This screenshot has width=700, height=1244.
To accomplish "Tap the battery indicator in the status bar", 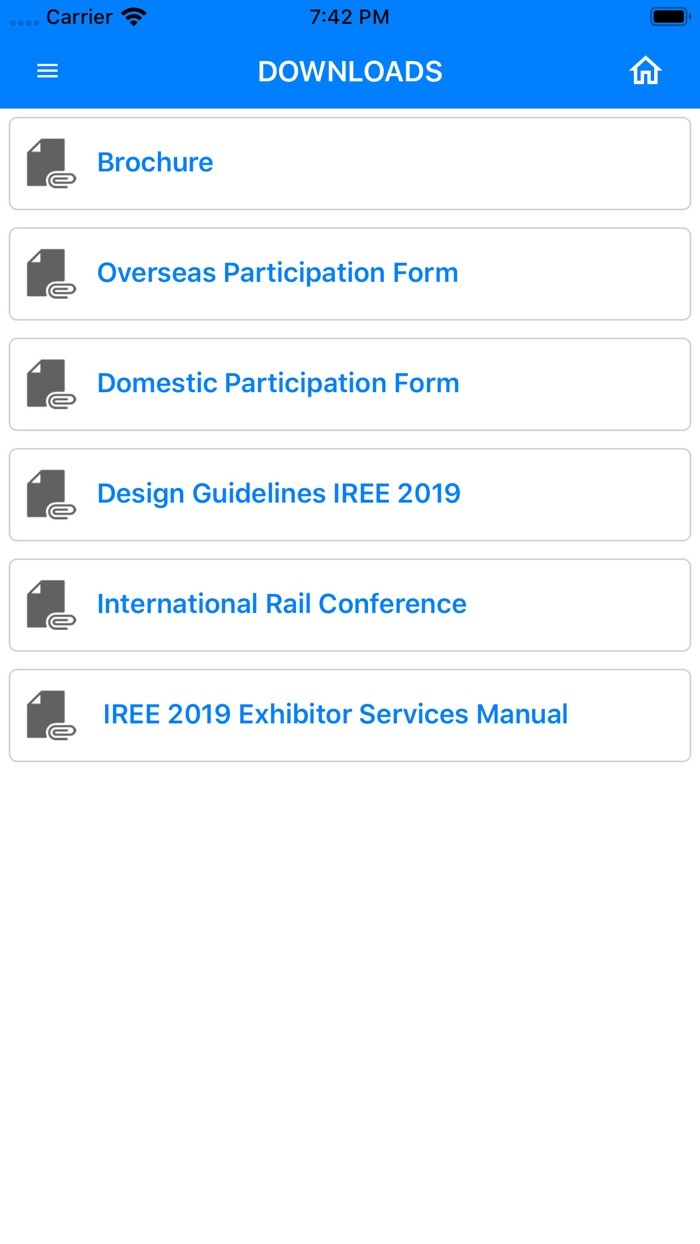I will pyautogui.click(x=668, y=16).
